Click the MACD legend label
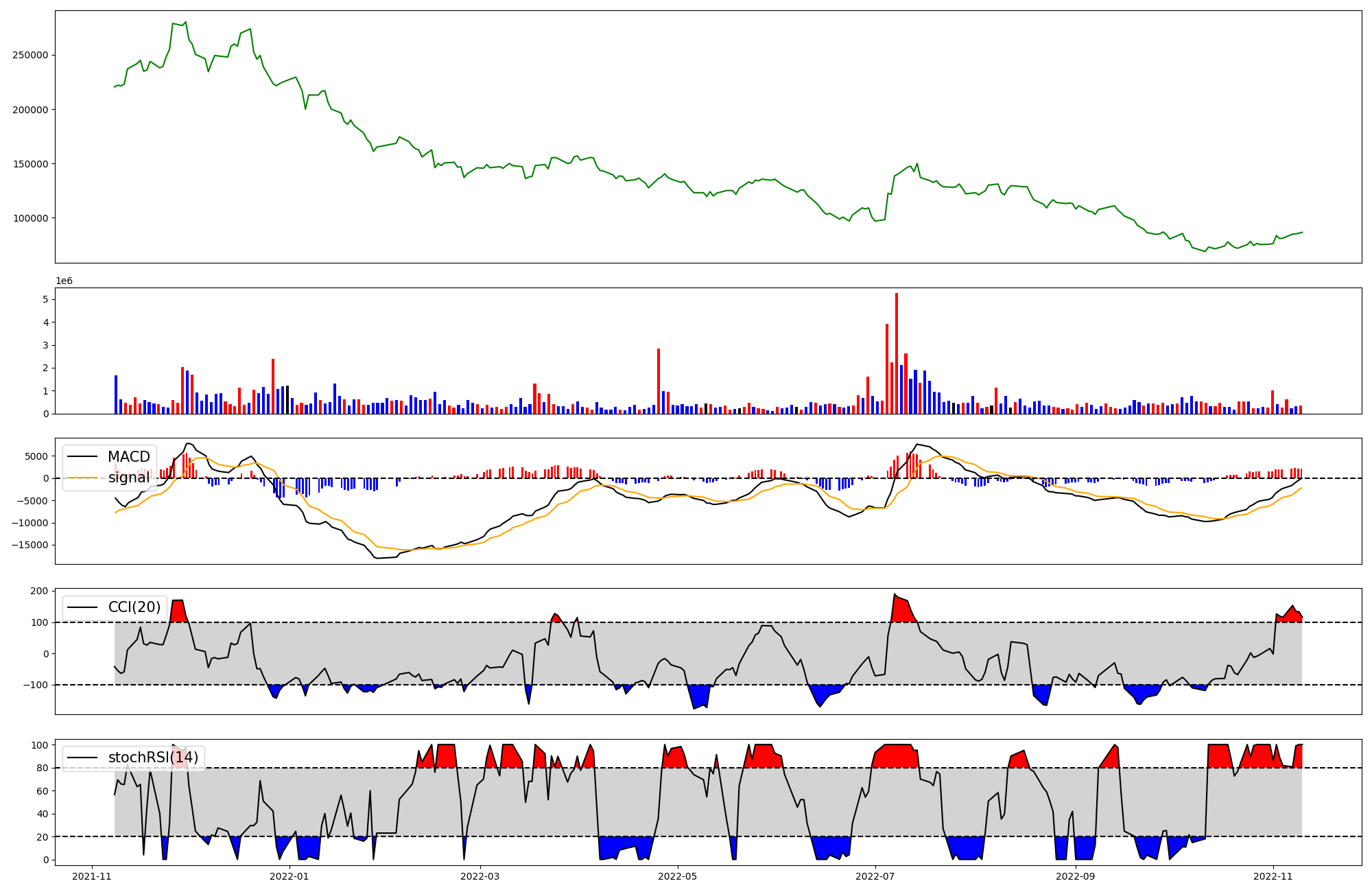This screenshot has height=892, width=1372. pos(128,457)
